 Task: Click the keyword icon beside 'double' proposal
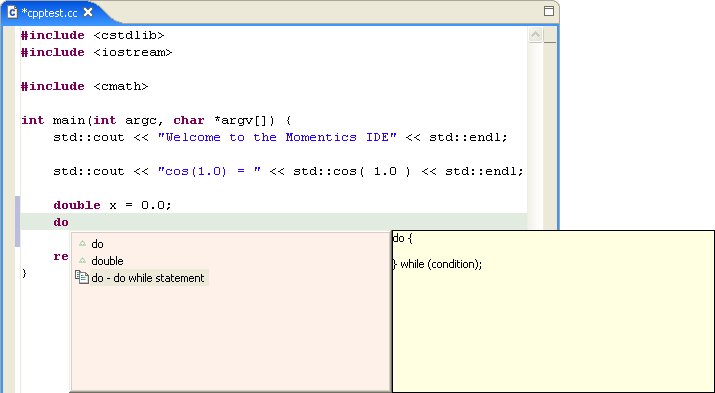[x=82, y=260]
